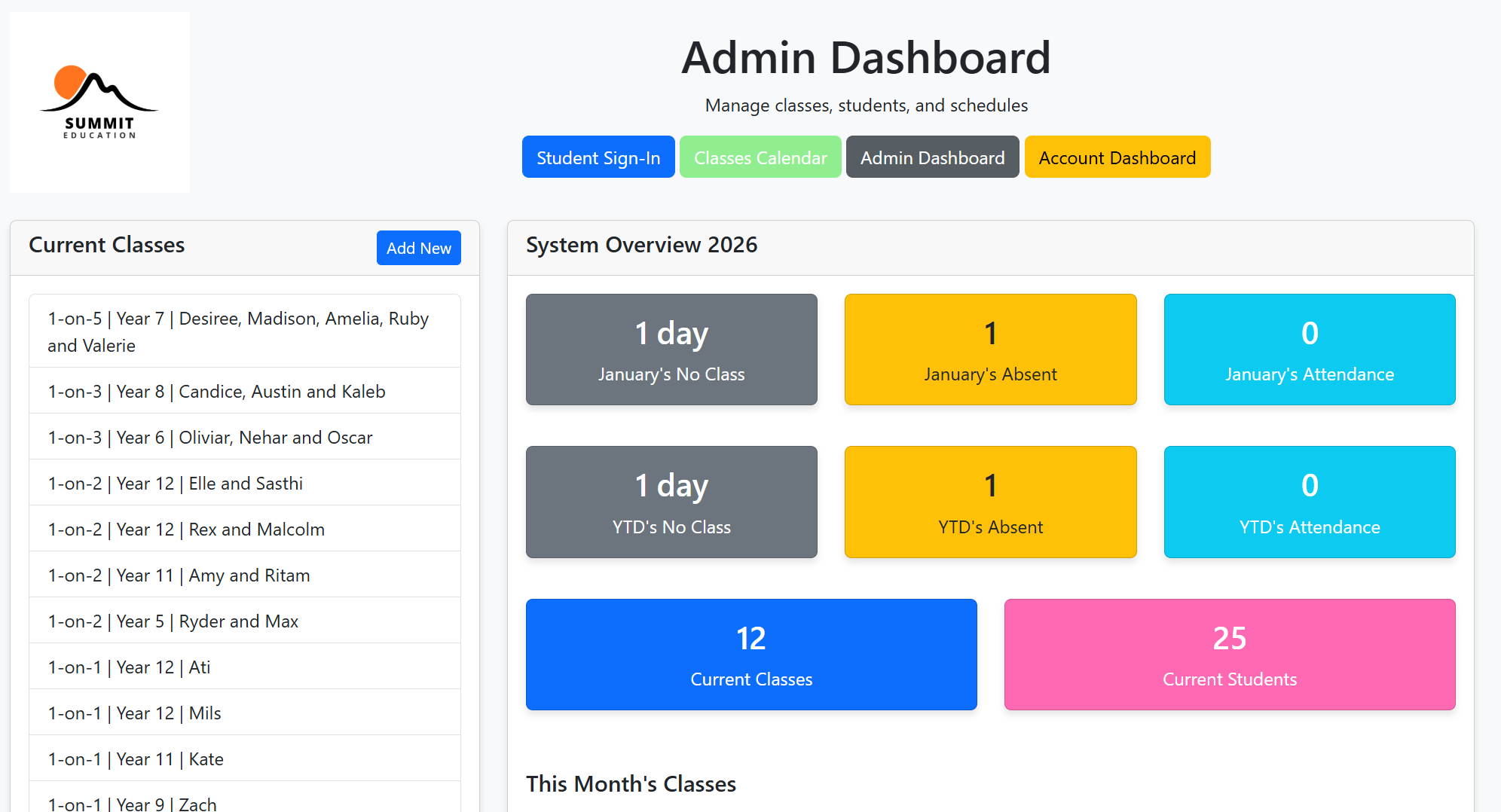Open the Student Sign-In page
Viewport: 1501px width, 812px height.
click(598, 157)
